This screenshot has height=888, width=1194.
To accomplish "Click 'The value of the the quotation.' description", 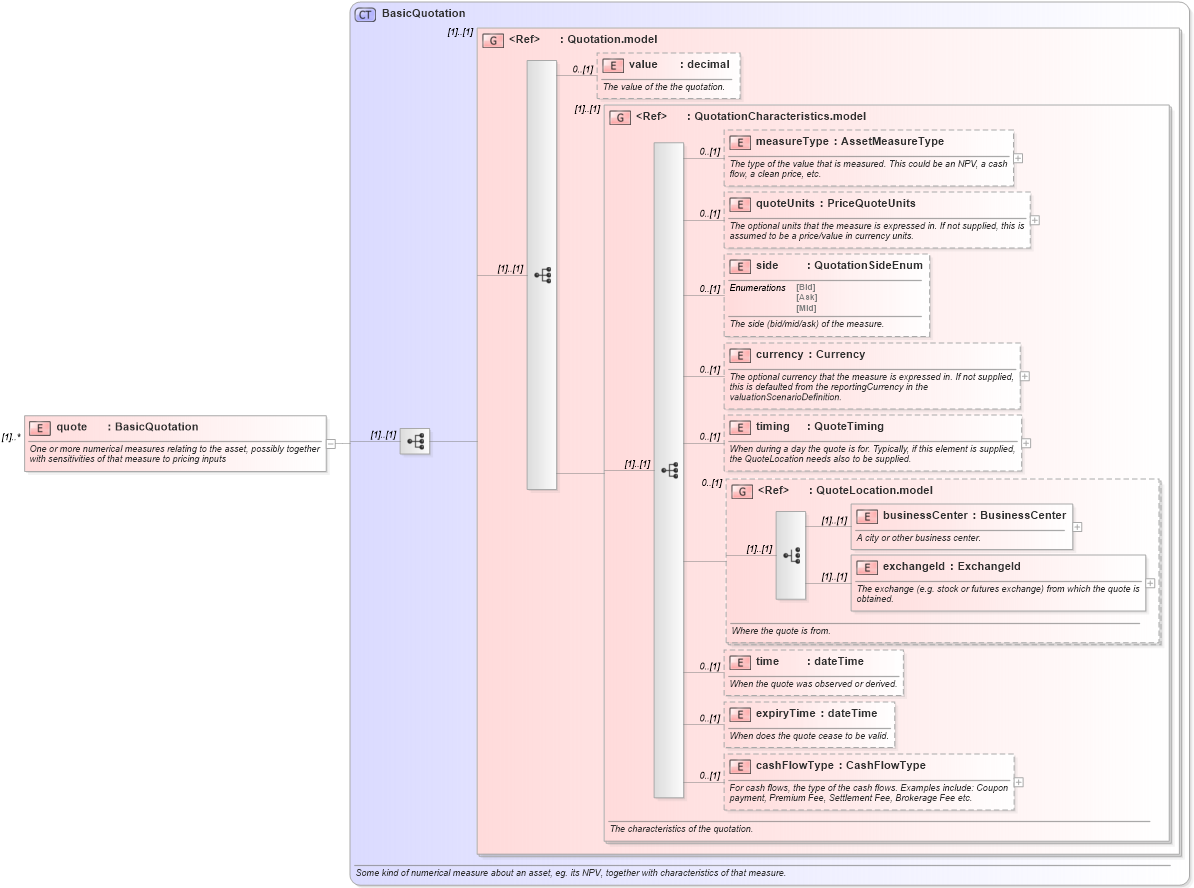I will coord(664,87).
